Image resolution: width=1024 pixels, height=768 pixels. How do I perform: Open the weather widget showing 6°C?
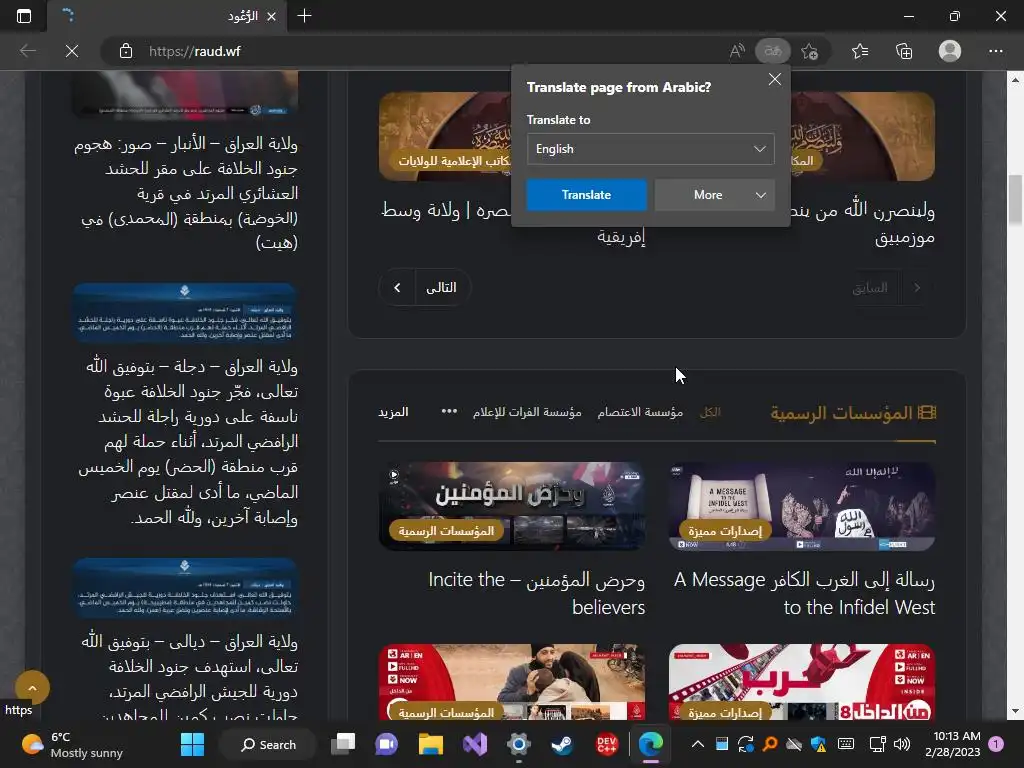tap(72, 744)
